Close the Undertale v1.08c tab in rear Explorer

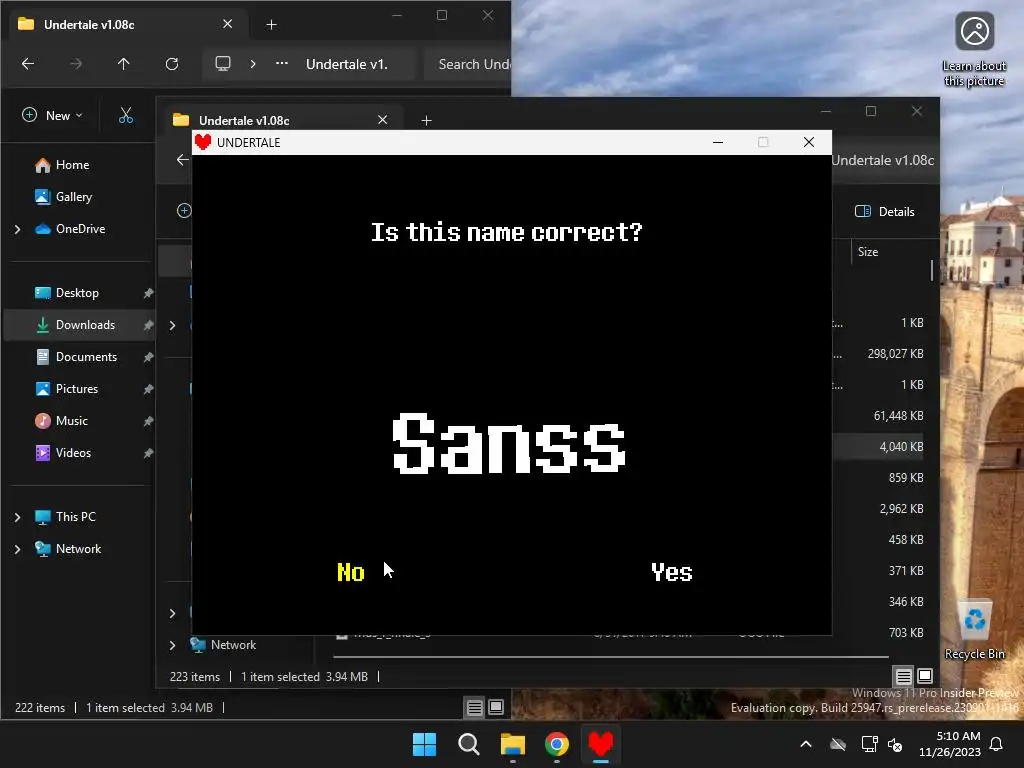click(x=227, y=24)
